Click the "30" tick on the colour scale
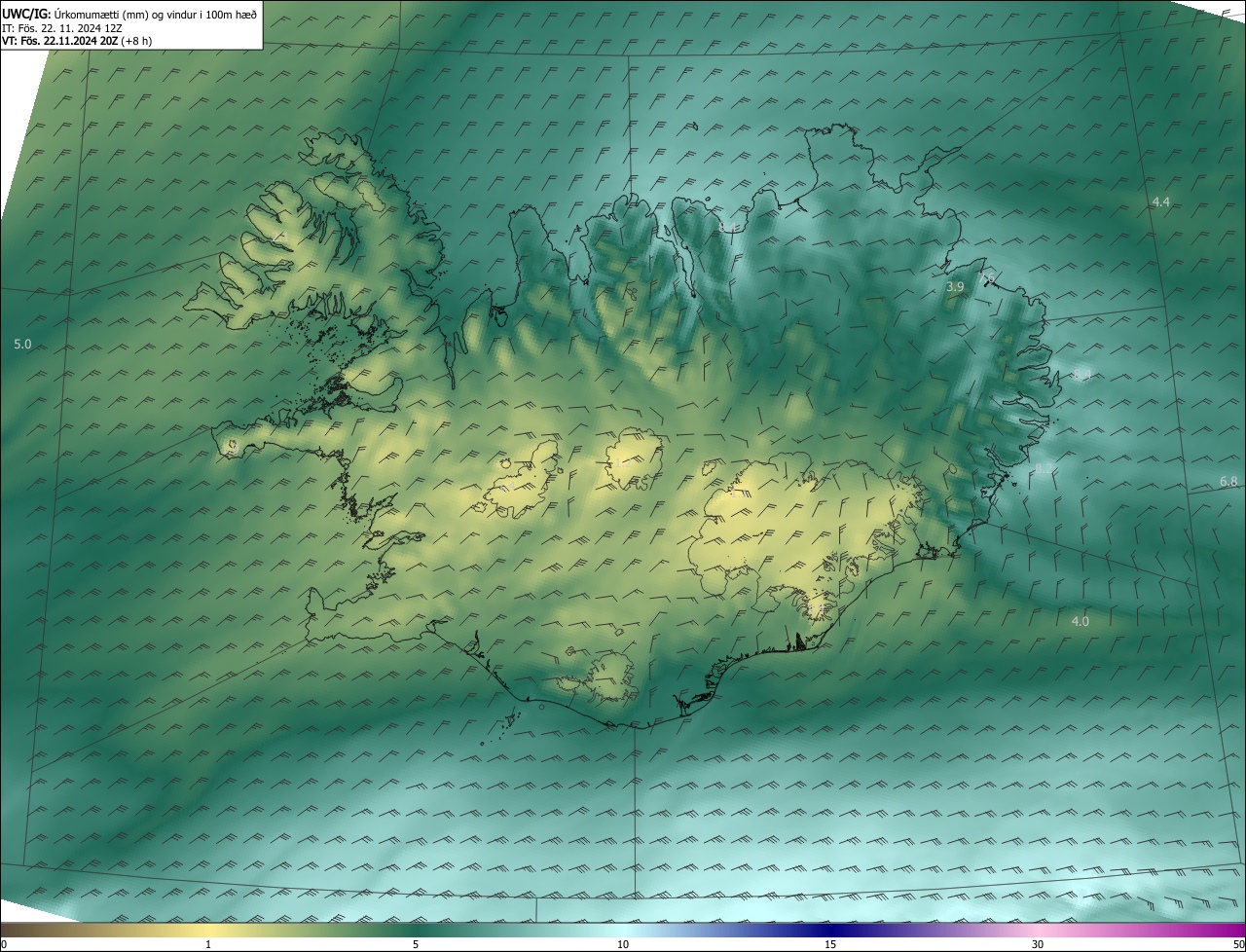The height and width of the screenshot is (952, 1246). tap(1038, 944)
